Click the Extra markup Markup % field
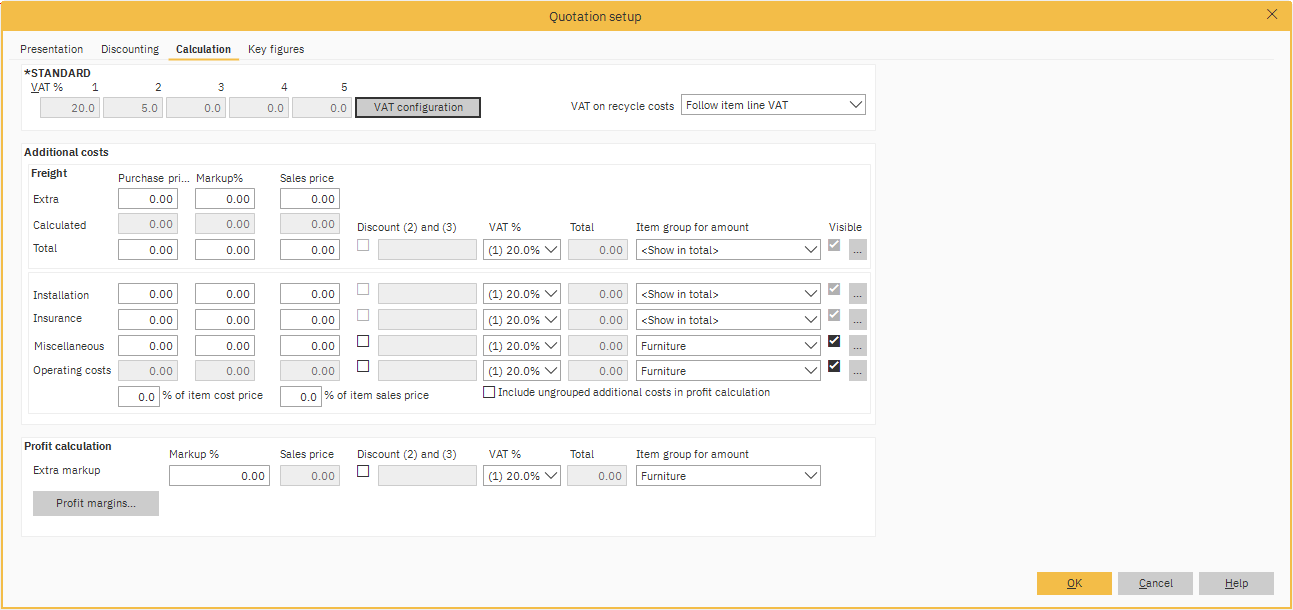 (x=219, y=476)
